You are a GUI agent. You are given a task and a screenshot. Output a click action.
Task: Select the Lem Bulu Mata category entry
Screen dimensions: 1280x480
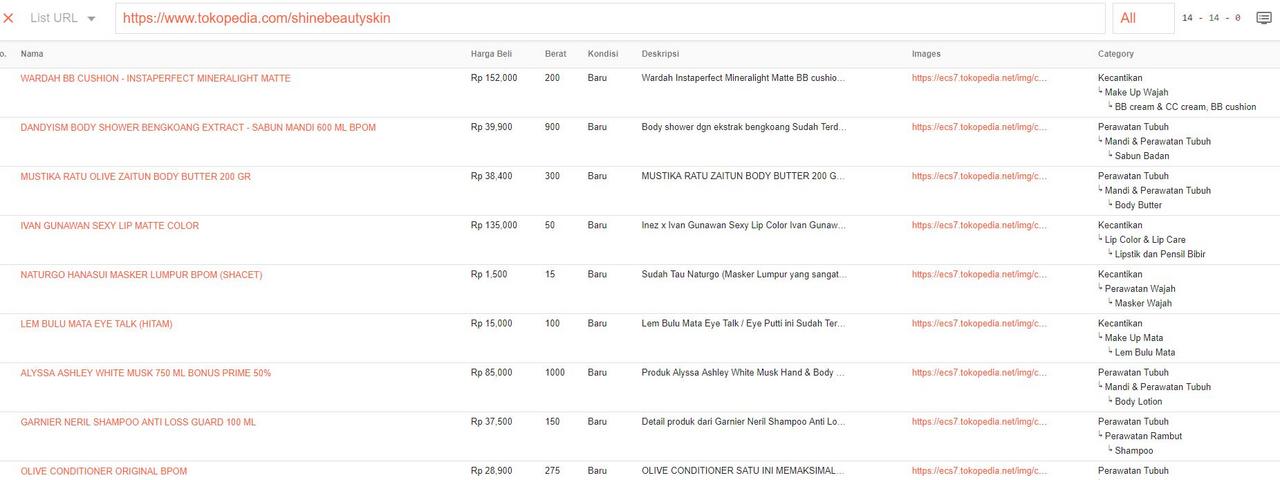click(x=1145, y=352)
